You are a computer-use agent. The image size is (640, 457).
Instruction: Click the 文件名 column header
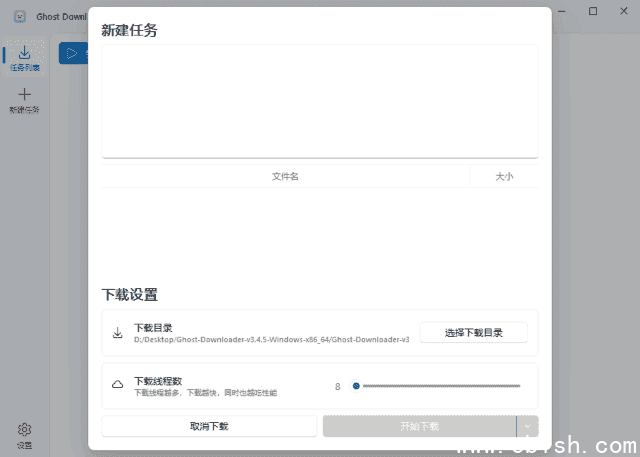[x=285, y=176]
